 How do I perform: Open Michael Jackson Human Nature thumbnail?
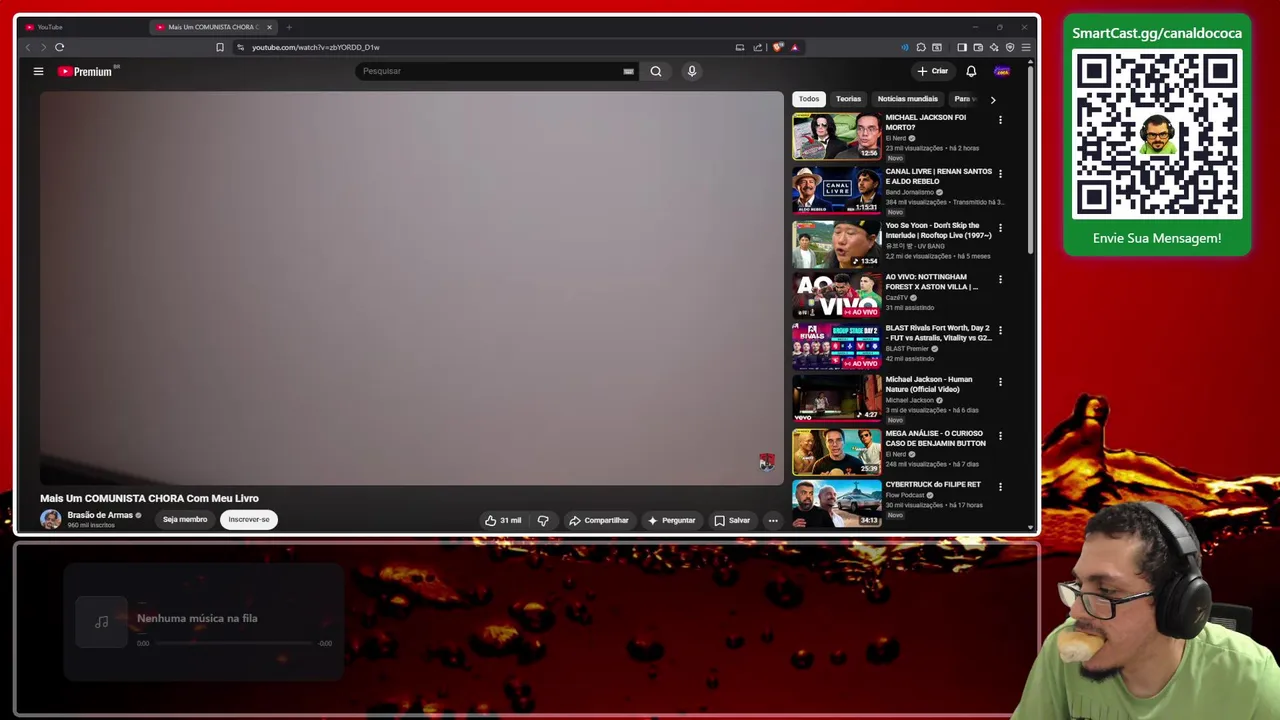coord(837,398)
